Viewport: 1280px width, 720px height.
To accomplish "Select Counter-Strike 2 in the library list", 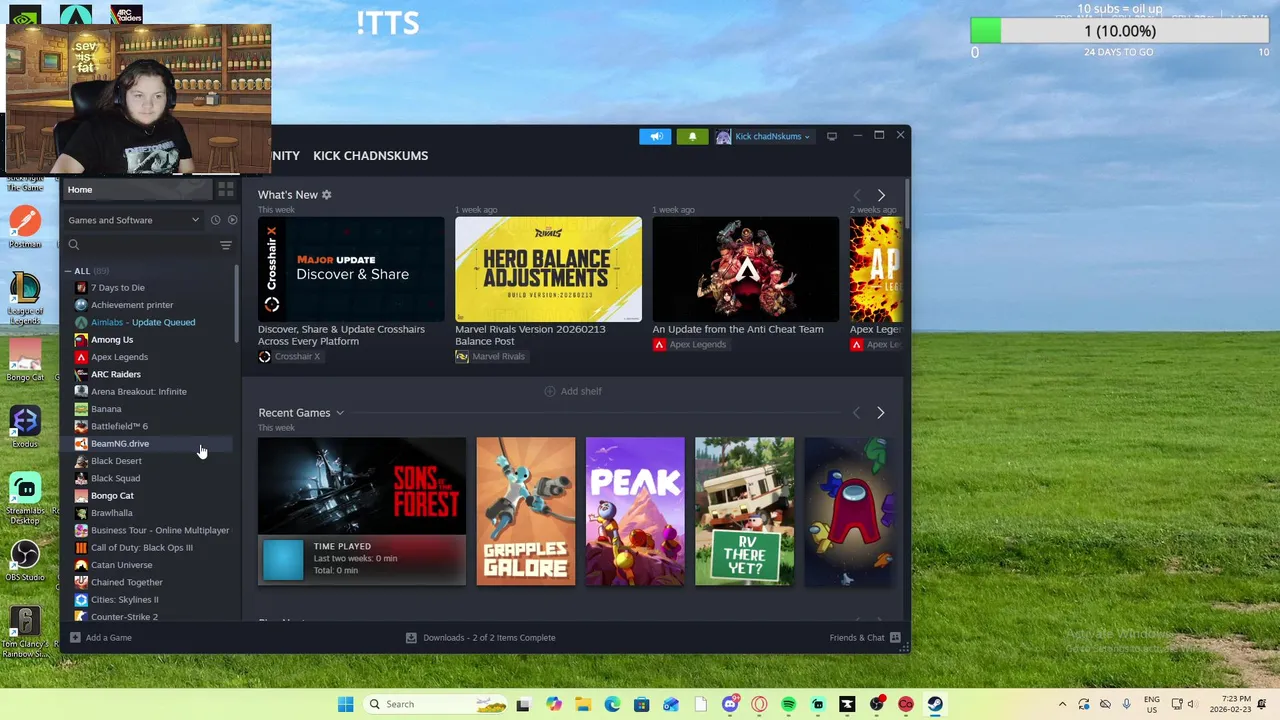I will 124,616.
